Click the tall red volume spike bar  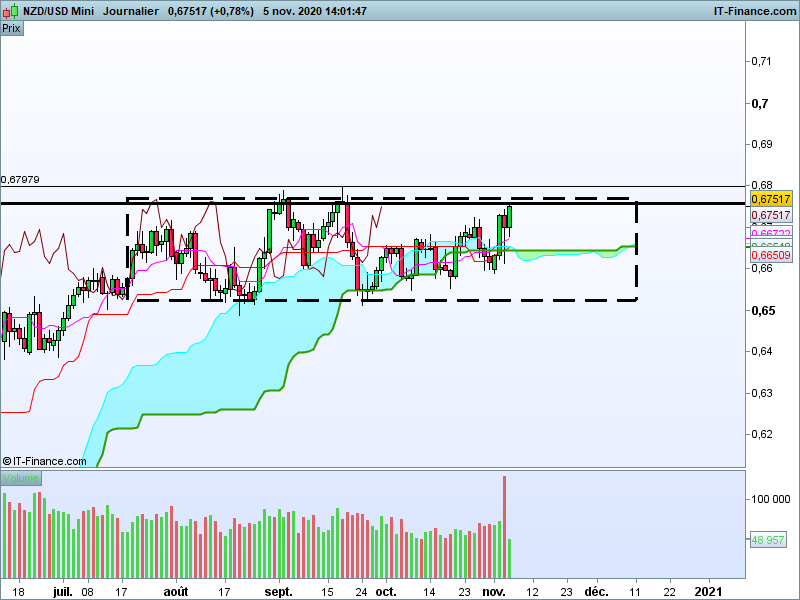505,527
